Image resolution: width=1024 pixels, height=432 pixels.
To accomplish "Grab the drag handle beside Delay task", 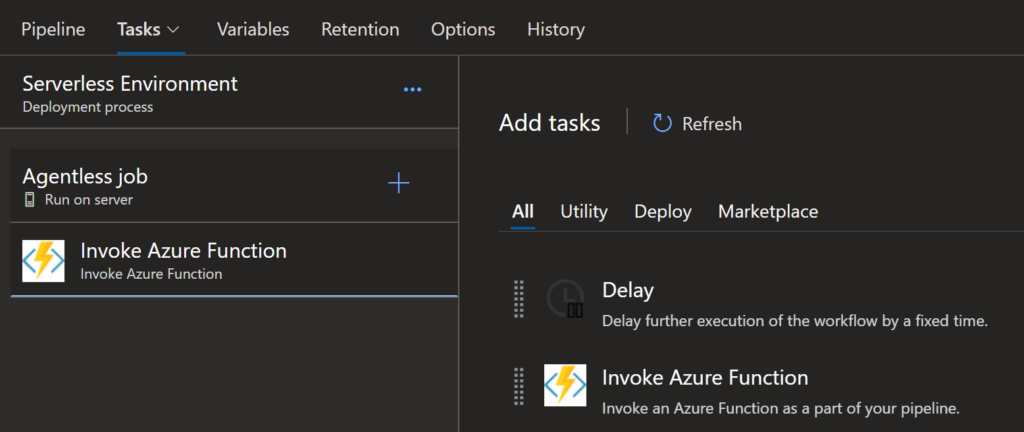I will click(x=518, y=300).
